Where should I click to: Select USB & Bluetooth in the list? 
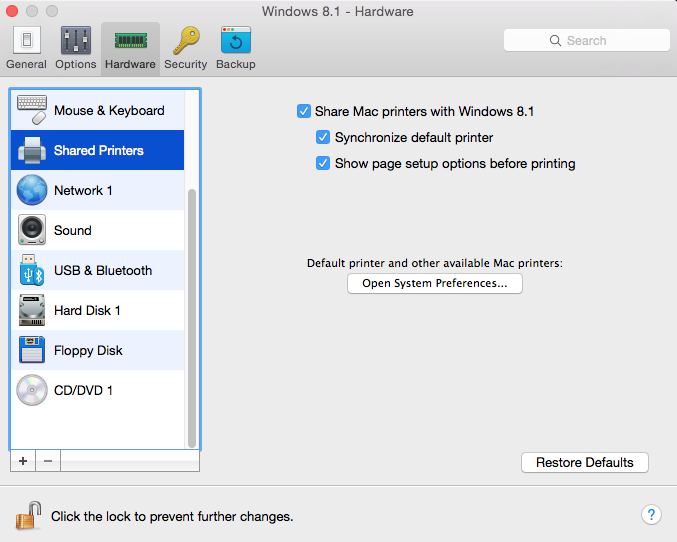tap(98, 270)
